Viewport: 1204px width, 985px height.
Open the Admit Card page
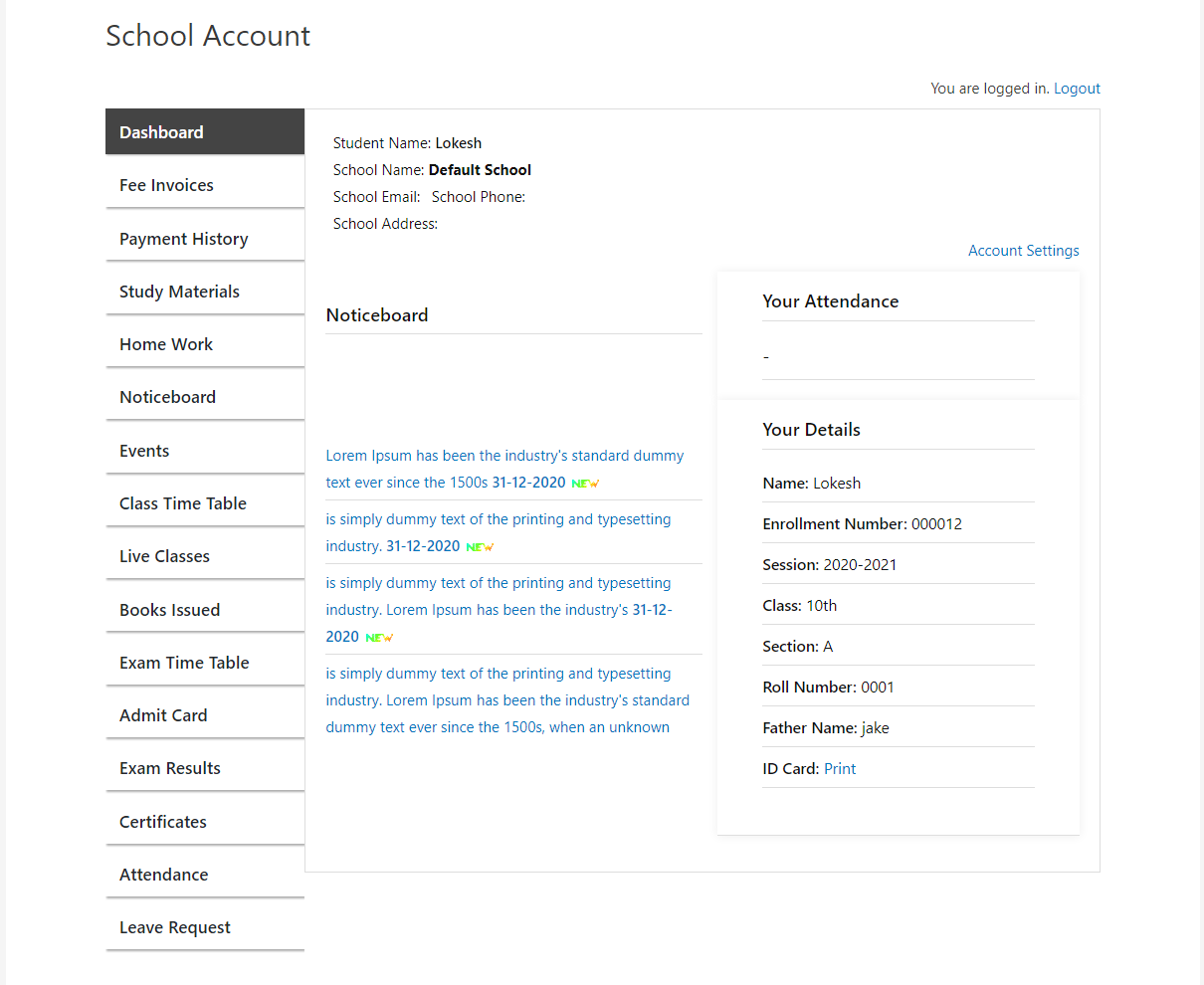[x=163, y=714]
